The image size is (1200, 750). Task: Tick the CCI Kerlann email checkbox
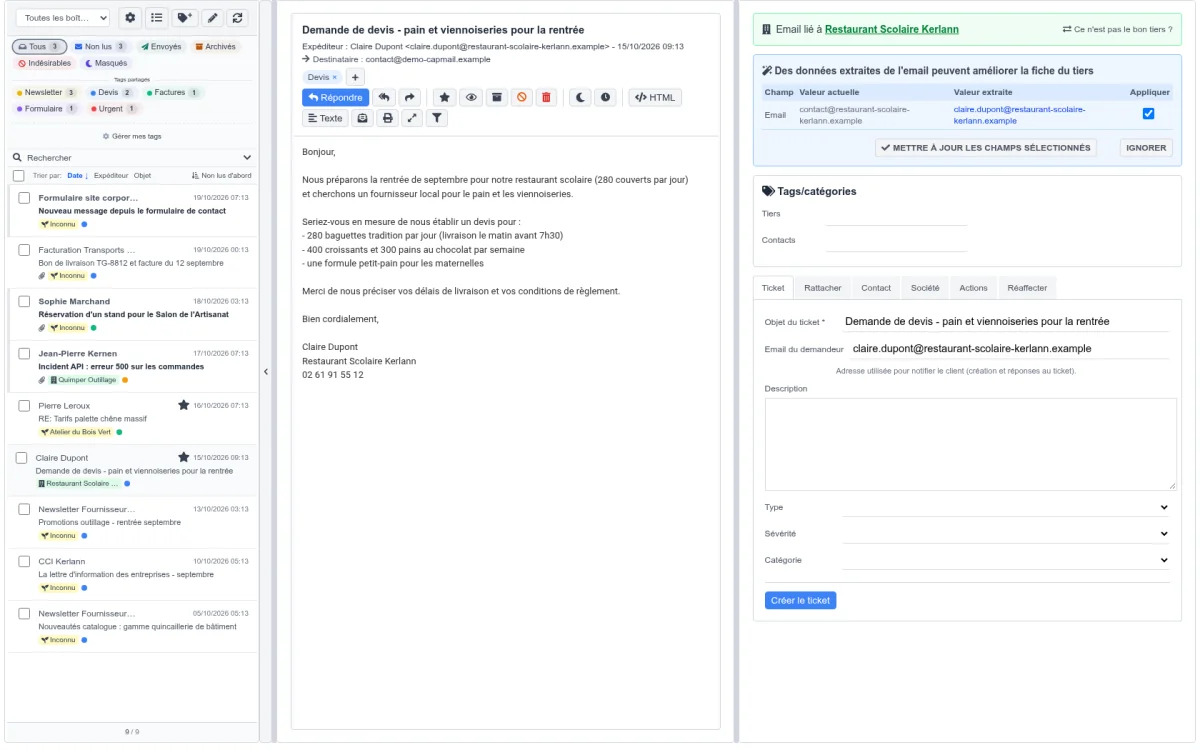click(x=25, y=561)
